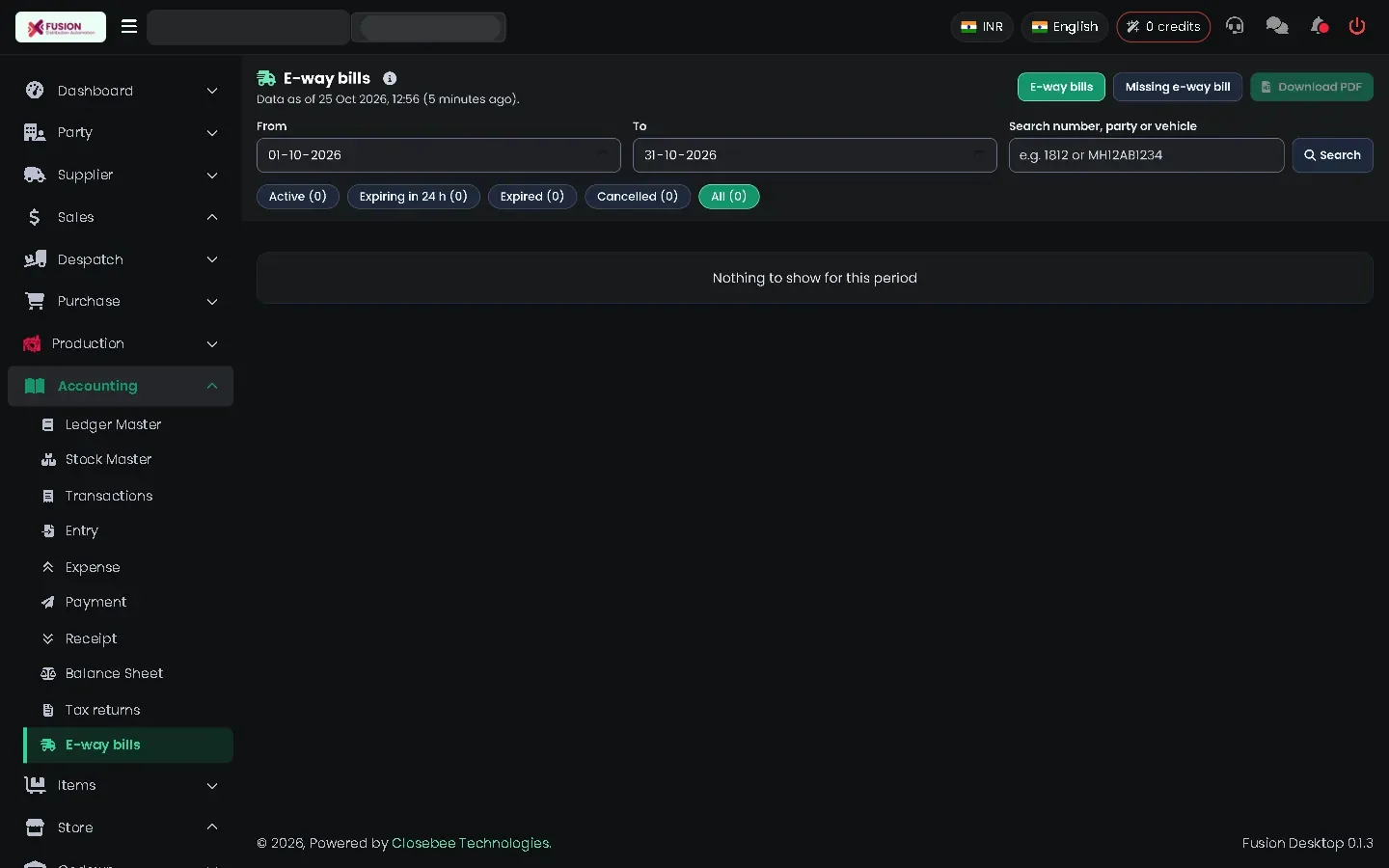Select E-way bills in sidebar
Screen dimensions: 1389x868
click(x=128, y=745)
